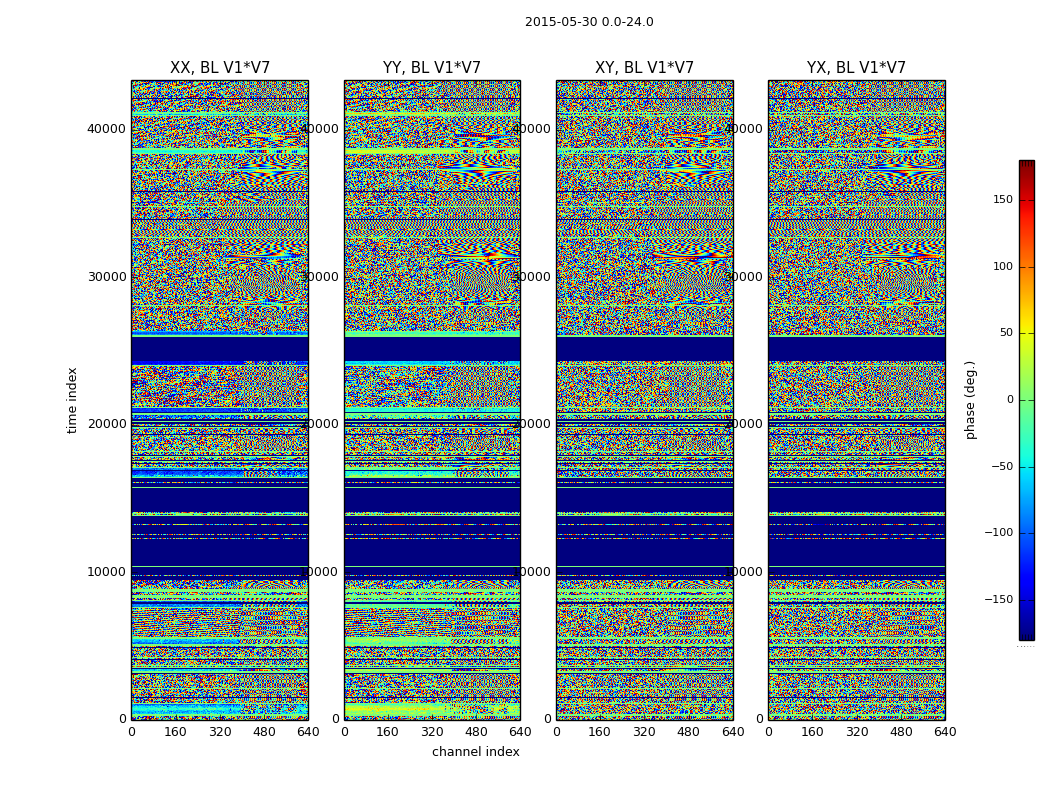The image size is (1050, 800).
Task: Click the YX, BL V1*V7 subplot title
Action: click(x=856, y=68)
